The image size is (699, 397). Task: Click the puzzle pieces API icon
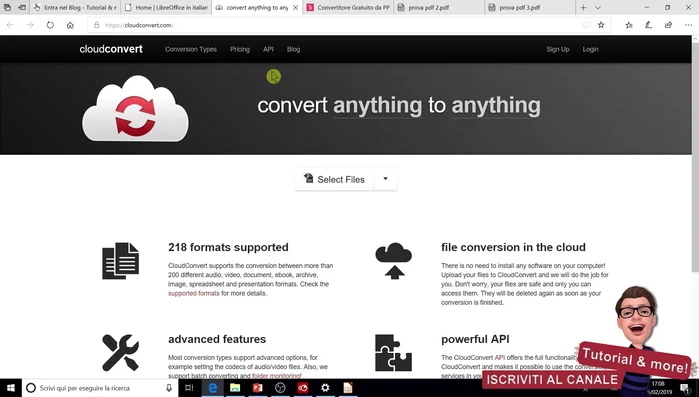point(393,352)
